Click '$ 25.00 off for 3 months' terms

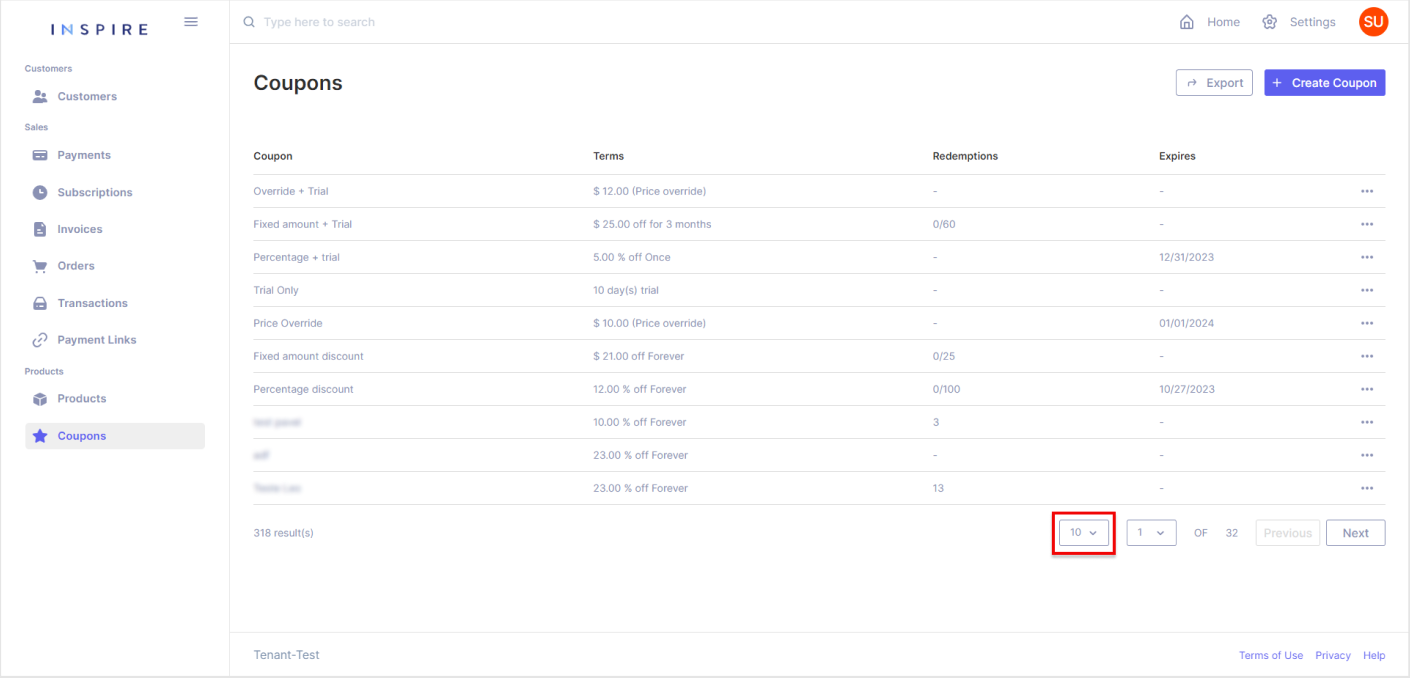click(652, 224)
